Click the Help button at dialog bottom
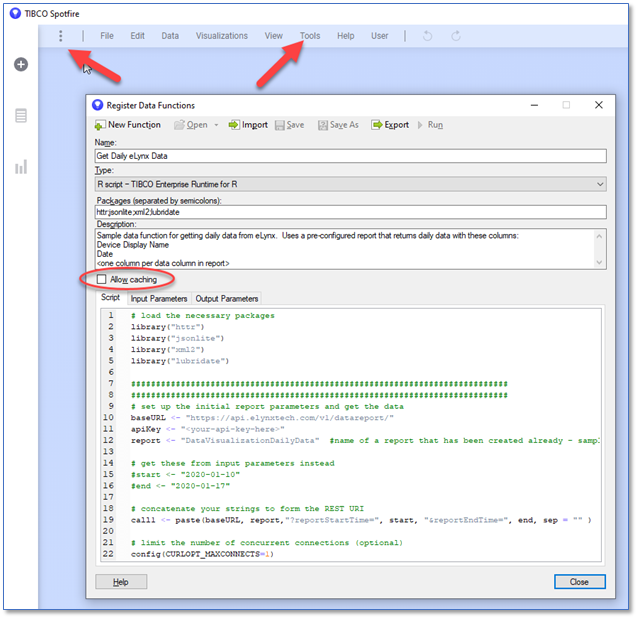This screenshot has width=638, height=619. [121, 582]
